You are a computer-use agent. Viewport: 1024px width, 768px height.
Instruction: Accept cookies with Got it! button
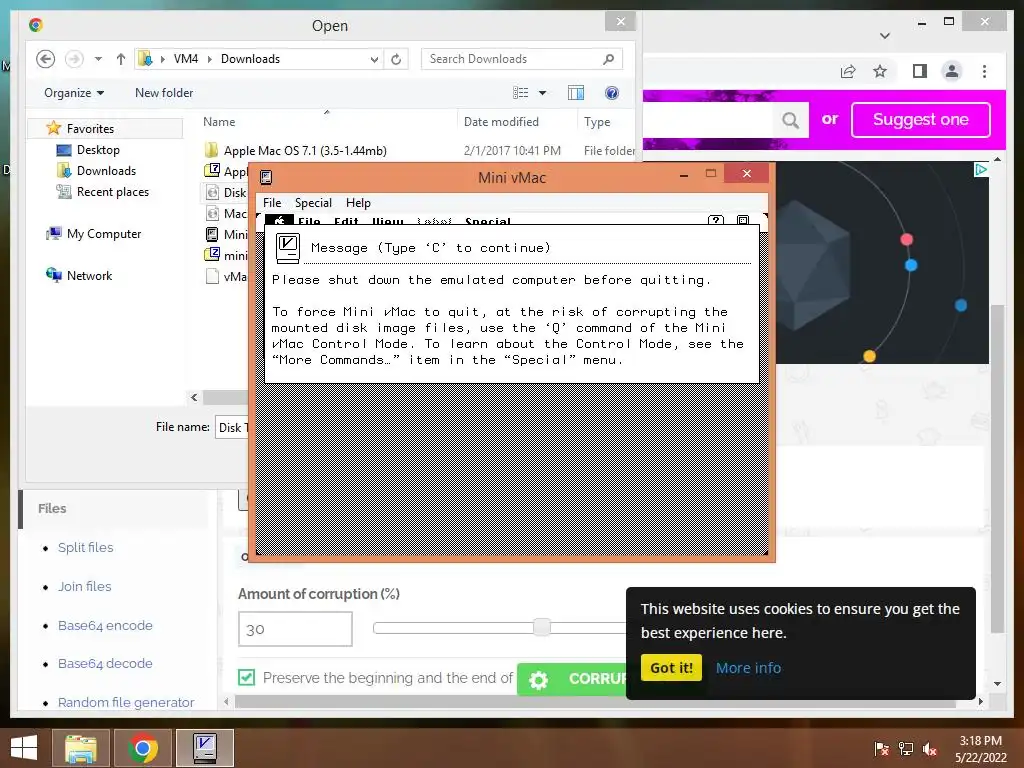[671, 667]
